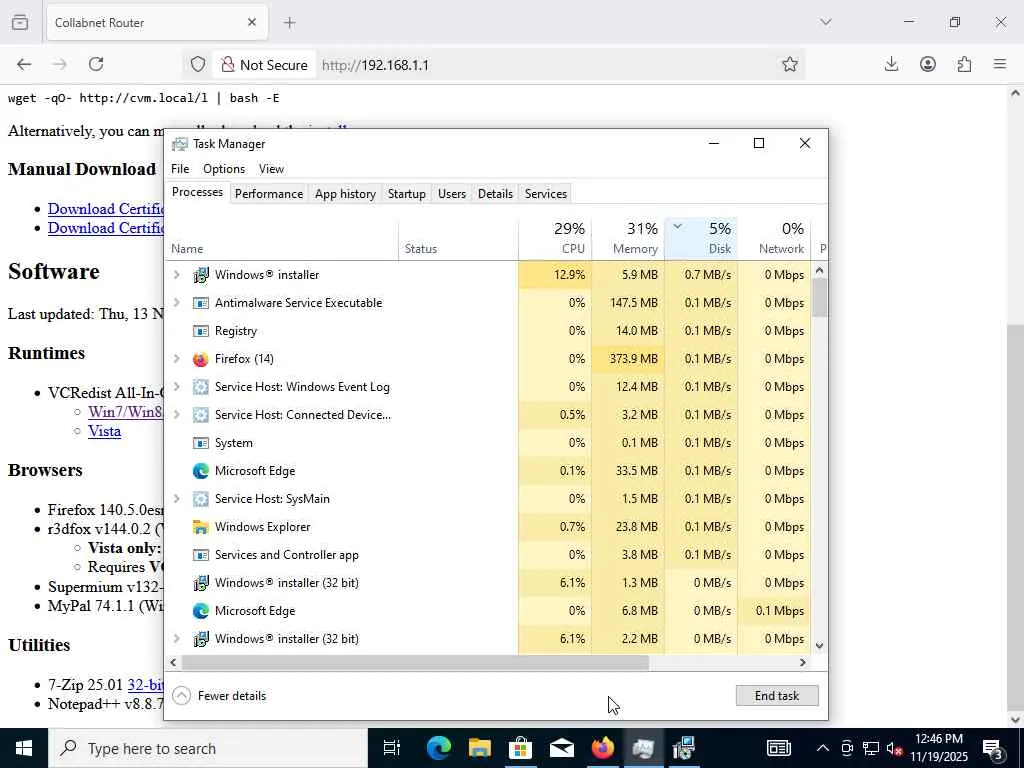Reload the page in Firefox
Image resolution: width=1024 pixels, height=768 pixels.
point(96,64)
